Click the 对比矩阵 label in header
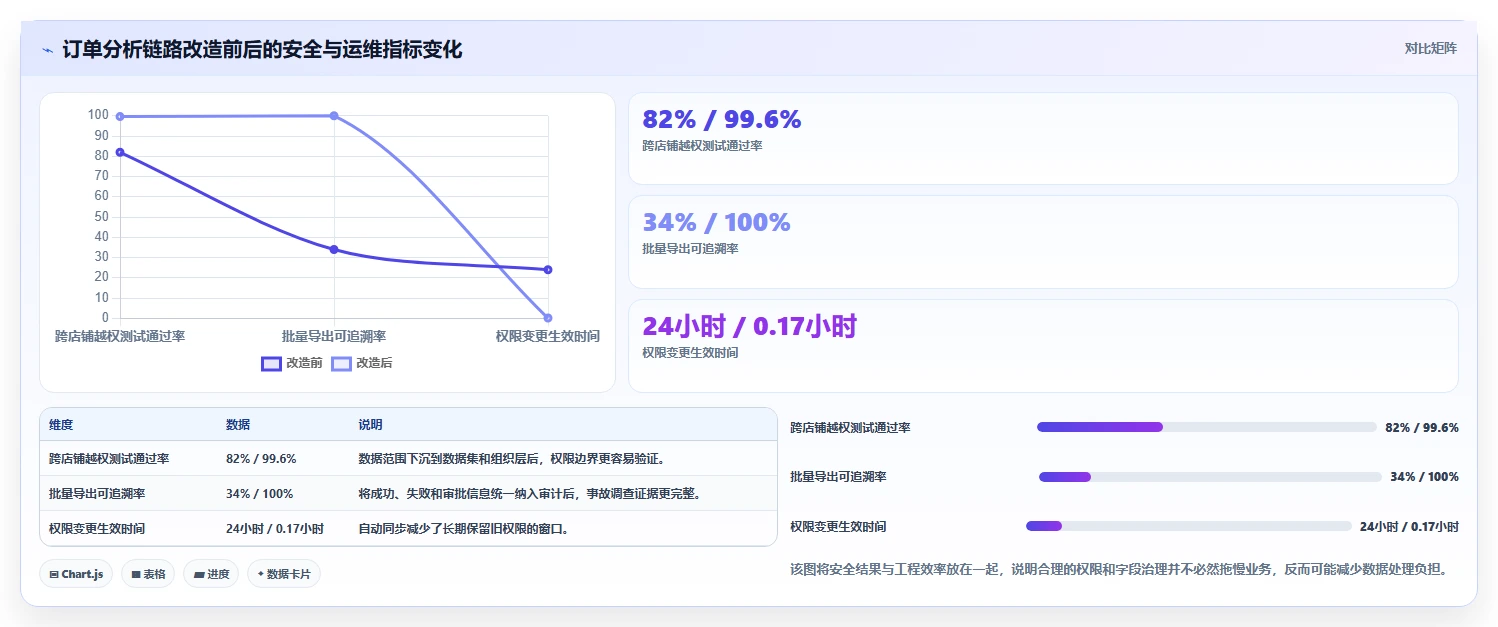Viewport: 1498px width, 627px height. click(x=1431, y=48)
